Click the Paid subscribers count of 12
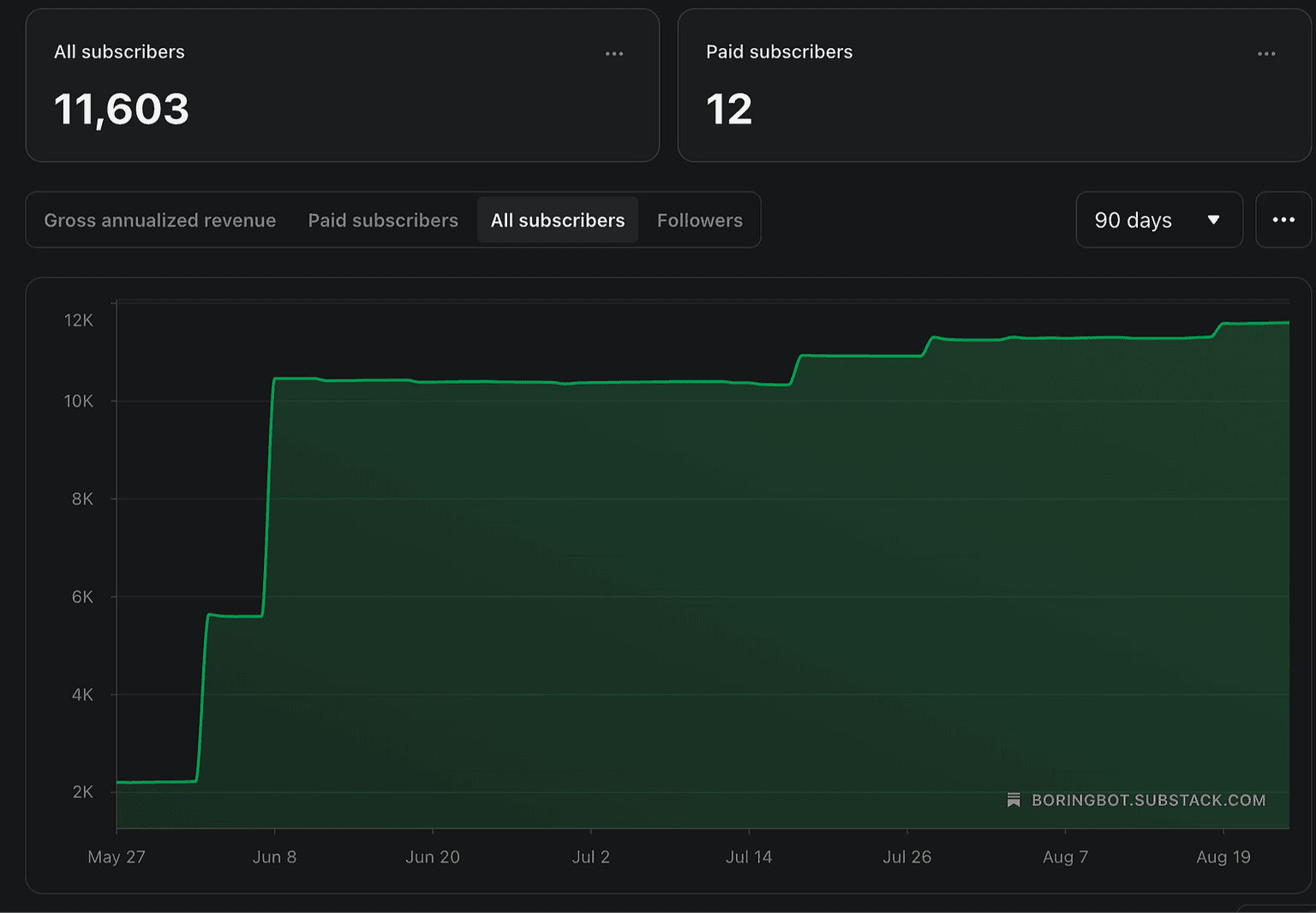 pos(729,109)
